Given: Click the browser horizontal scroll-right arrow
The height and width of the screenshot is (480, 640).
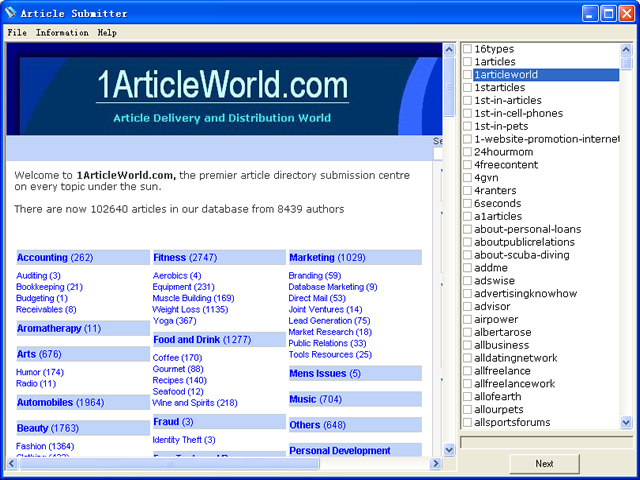Looking at the screenshot, I should coord(436,463).
